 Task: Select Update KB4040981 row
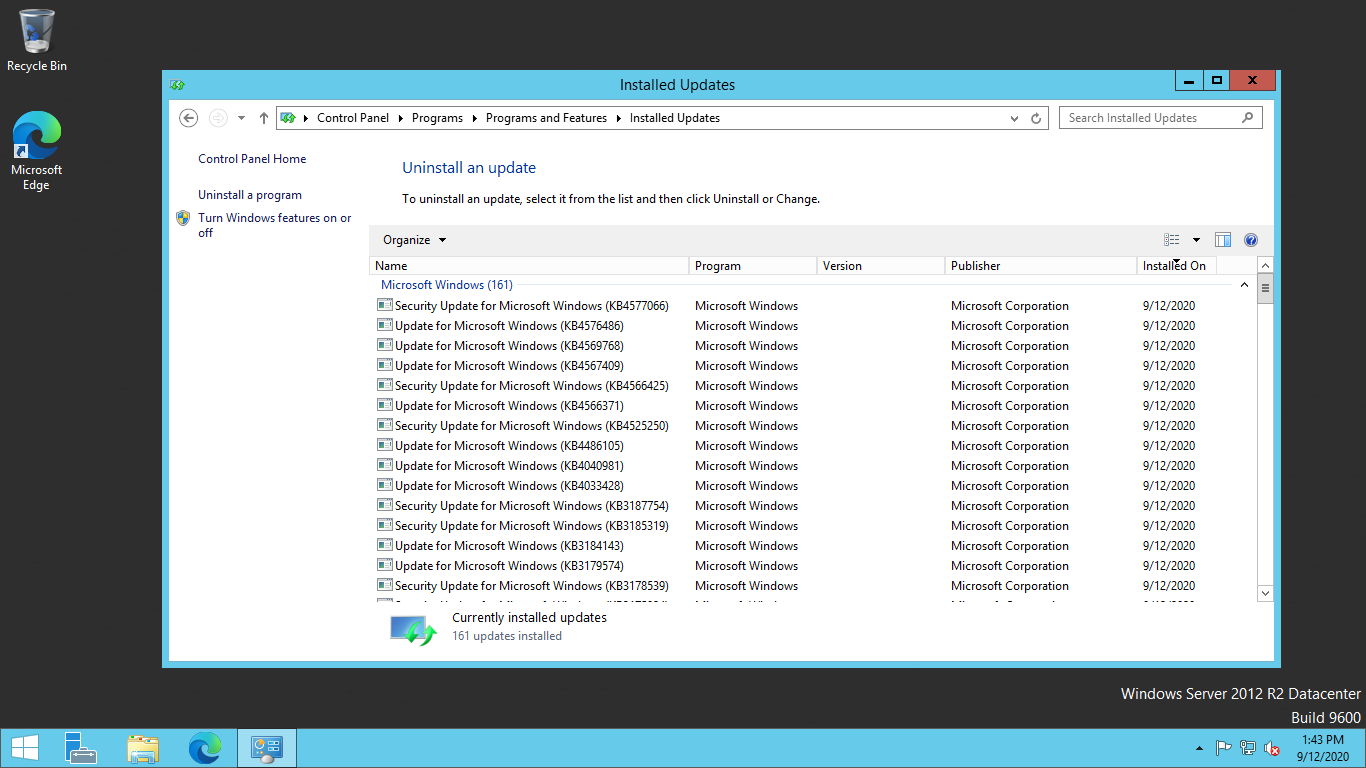click(x=812, y=466)
